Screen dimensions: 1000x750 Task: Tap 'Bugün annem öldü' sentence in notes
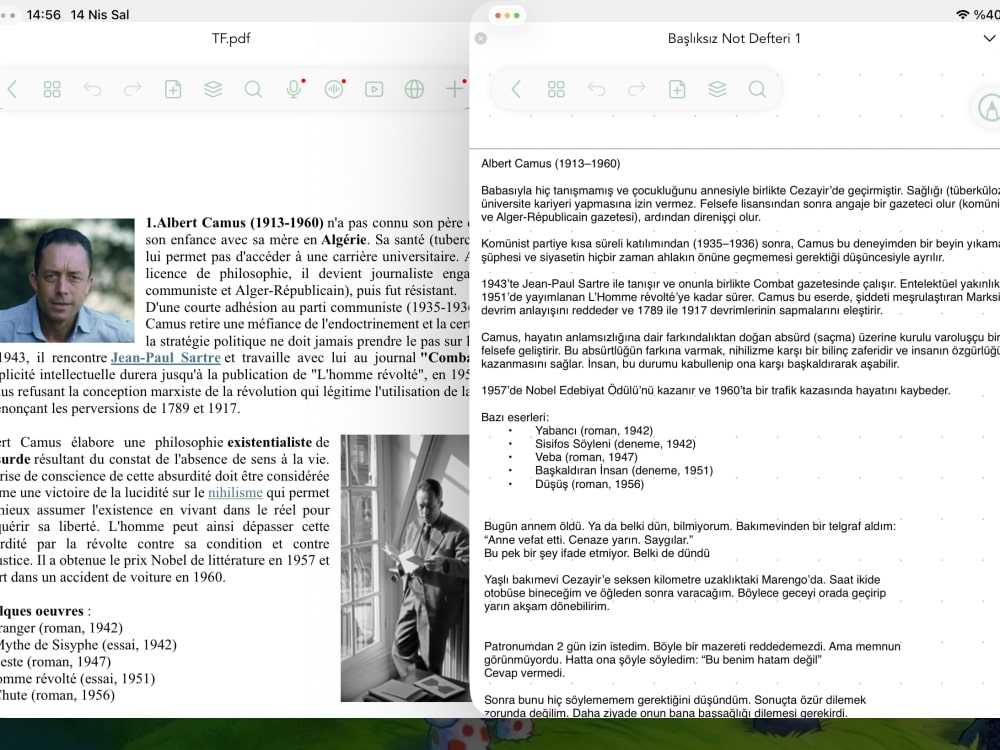(534, 526)
